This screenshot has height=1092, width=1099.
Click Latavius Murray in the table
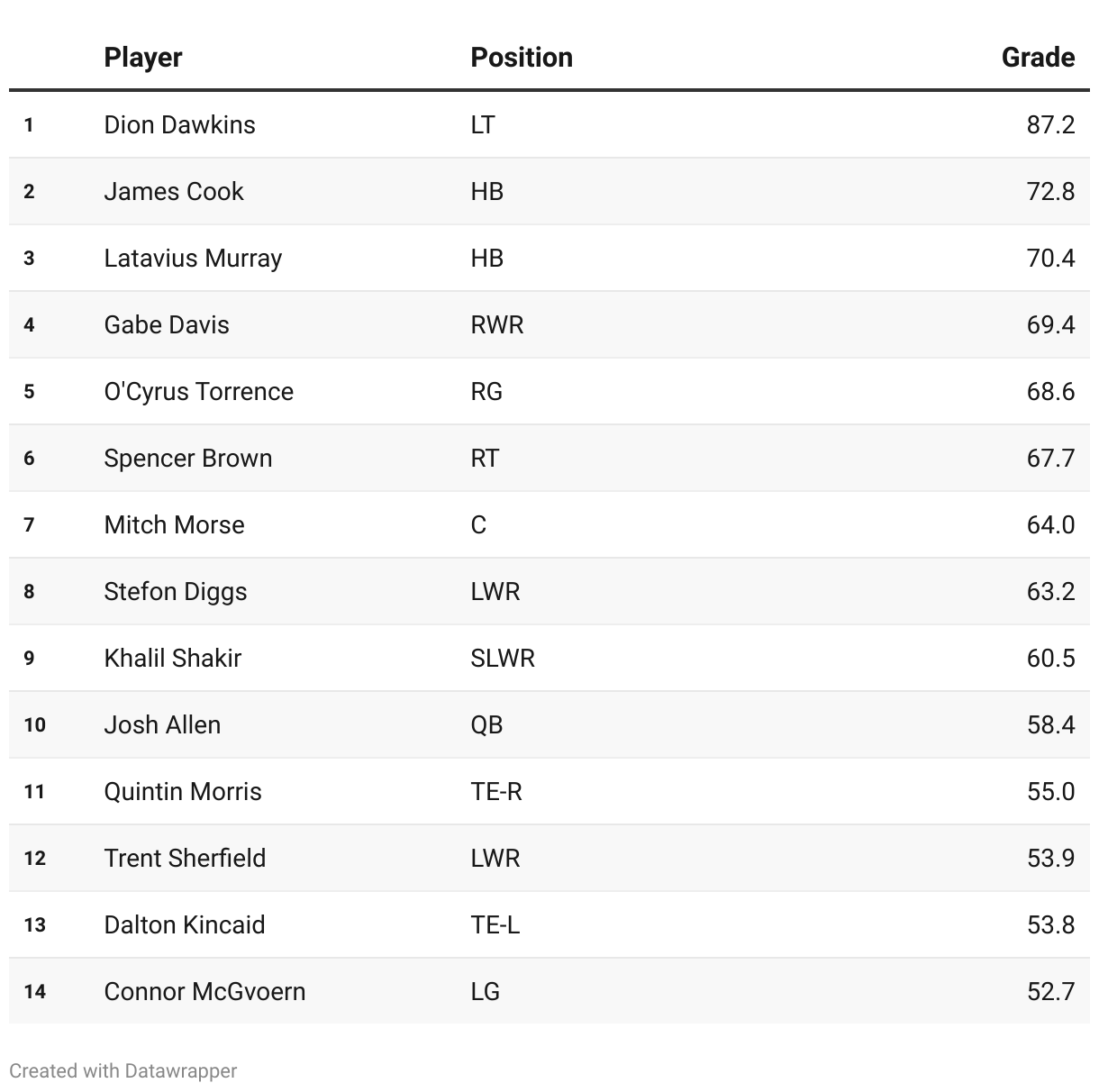(193, 258)
